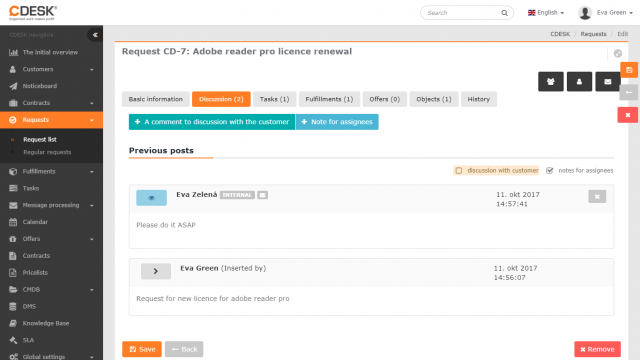The image size is (640, 360).
Task: Click the group users icon button
Action: [x=551, y=82]
